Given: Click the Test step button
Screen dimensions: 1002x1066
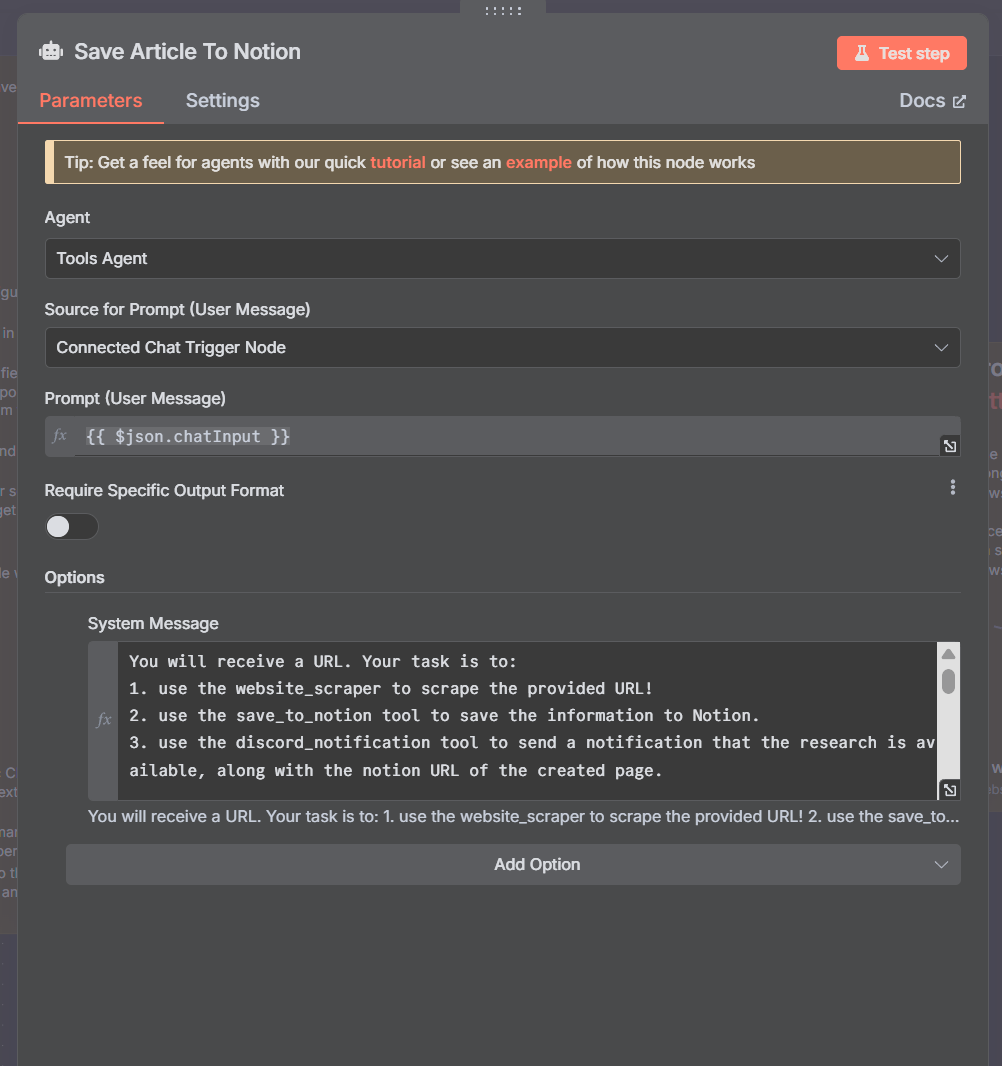Looking at the screenshot, I should (x=901, y=52).
